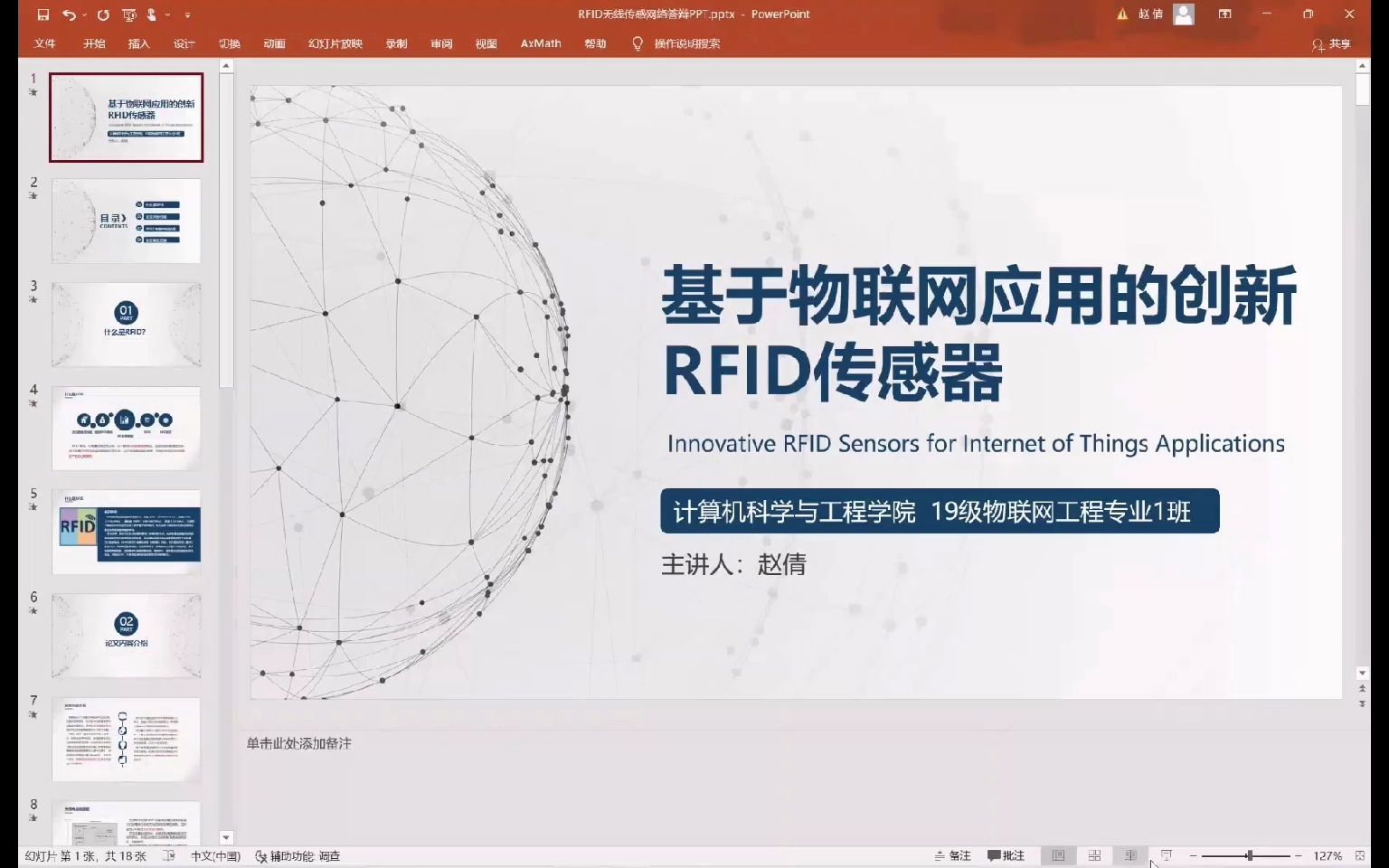Toggle the 批注 comments pane
The width and height of the screenshot is (1389, 868).
pos(1006,855)
